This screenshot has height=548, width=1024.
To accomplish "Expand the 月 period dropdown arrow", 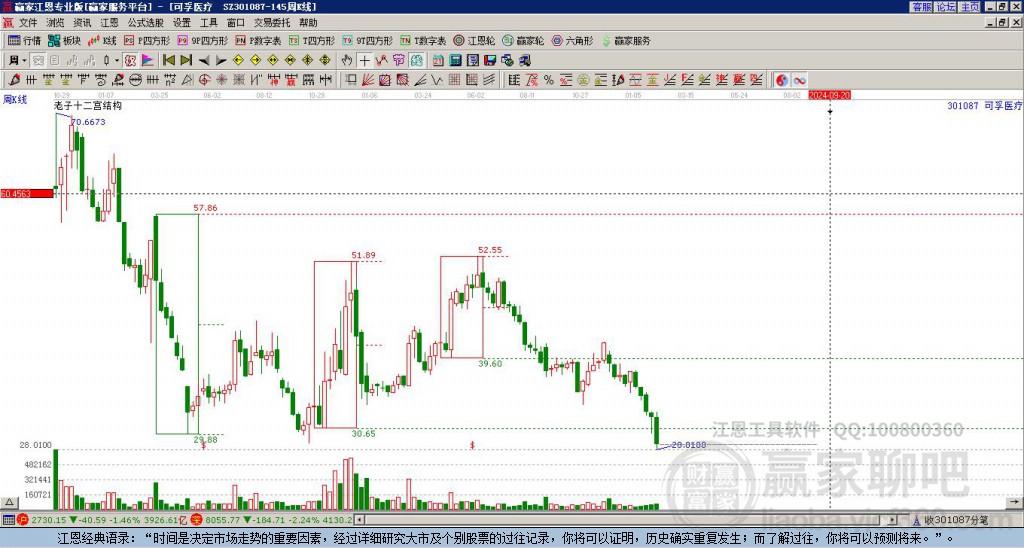I will (x=24, y=61).
